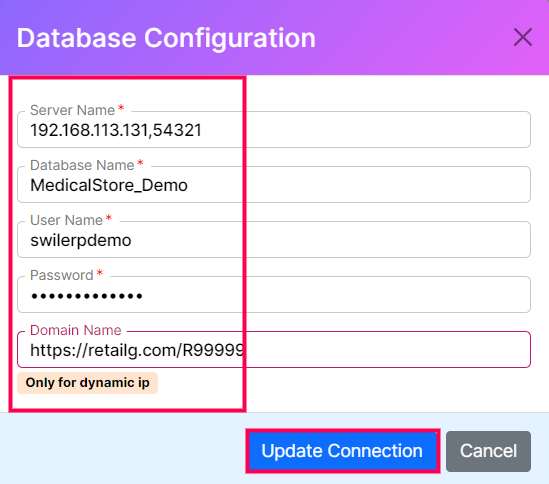Click the Update Connection button
Image resolution: width=549 pixels, height=484 pixels.
tap(342, 451)
